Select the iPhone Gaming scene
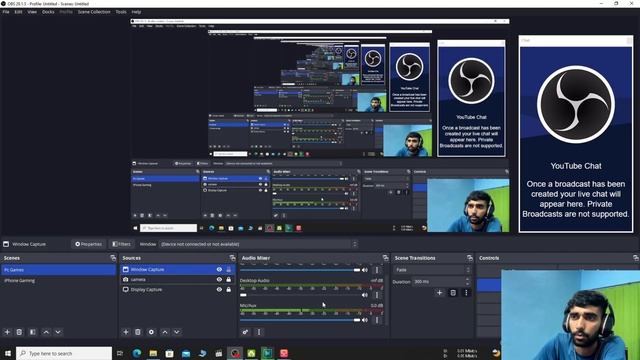The width and height of the screenshot is (640, 360). pyautogui.click(x=59, y=280)
